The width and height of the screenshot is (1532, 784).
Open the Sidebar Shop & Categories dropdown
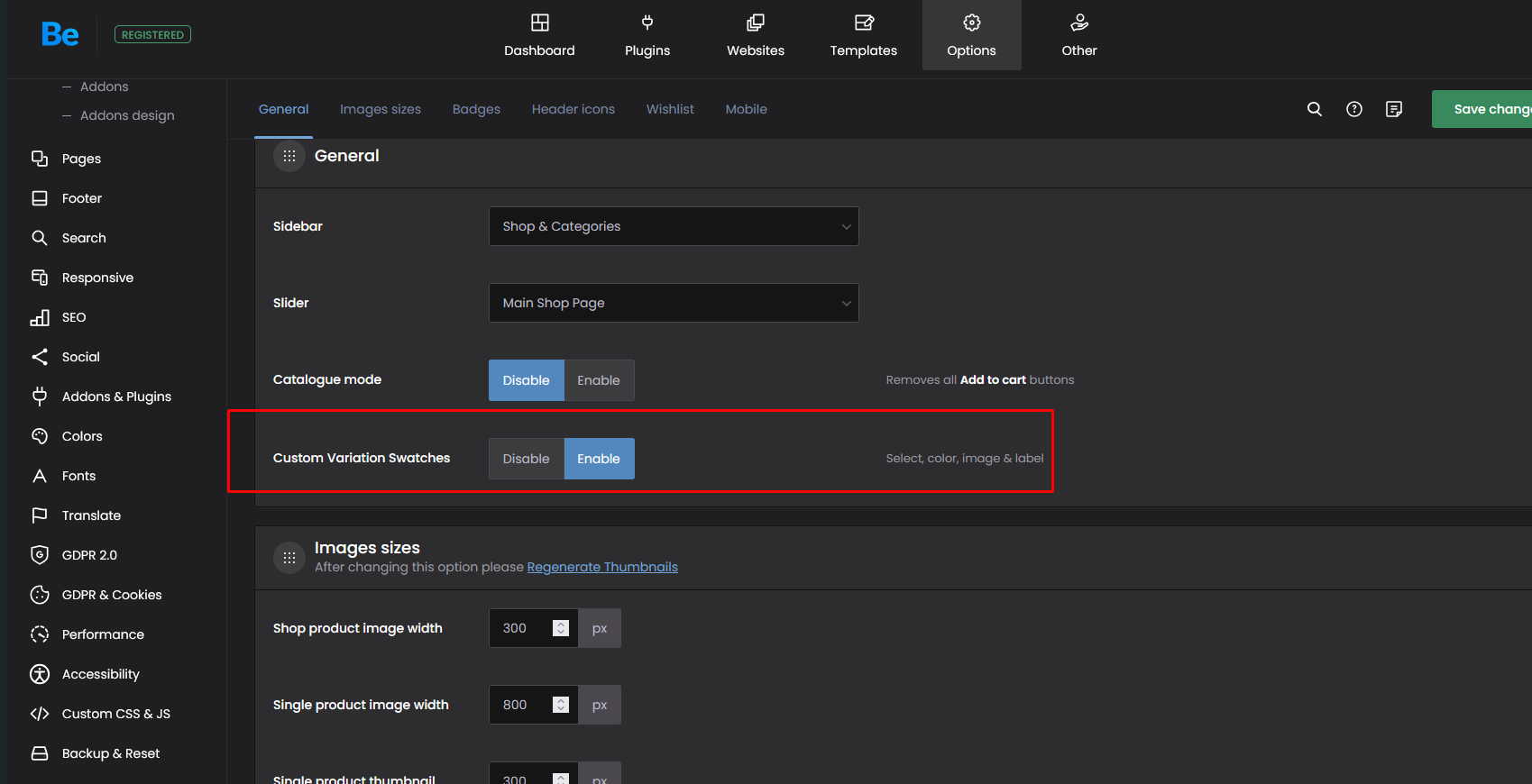point(674,226)
